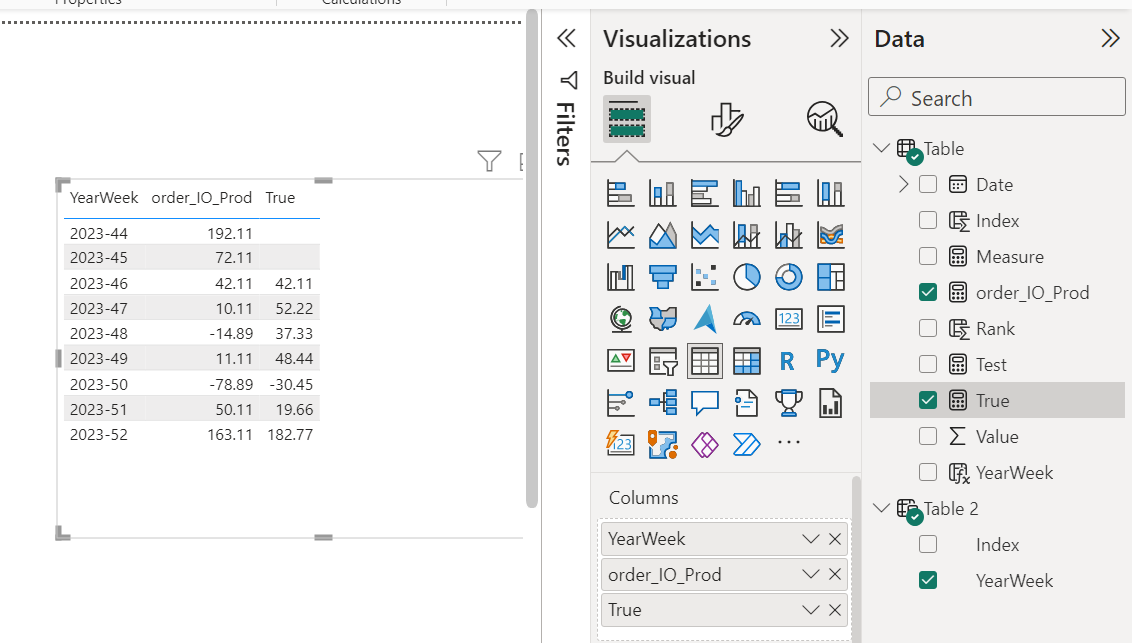
Task: Select the clustered bar chart visual
Action: click(x=705, y=193)
